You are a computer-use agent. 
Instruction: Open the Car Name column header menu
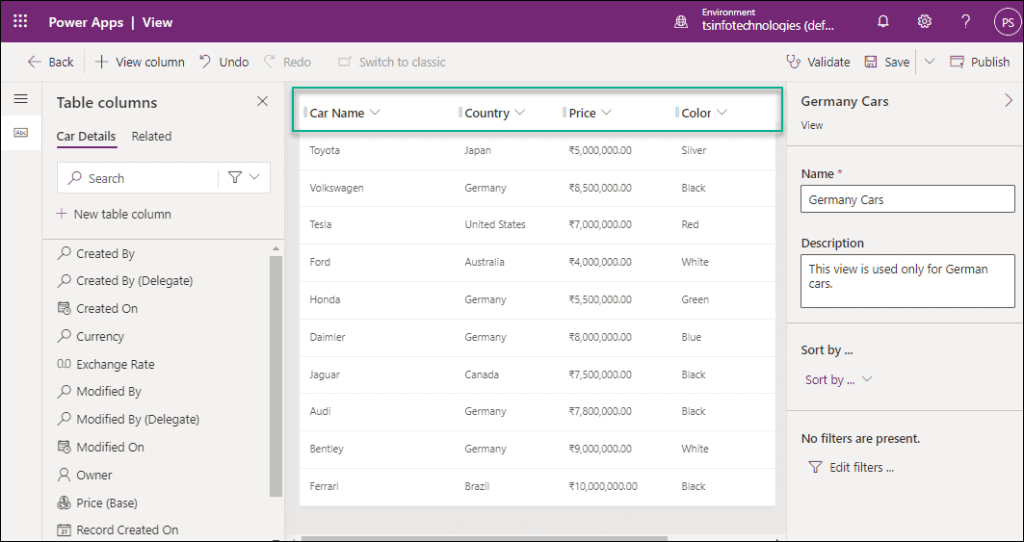pyautogui.click(x=375, y=112)
